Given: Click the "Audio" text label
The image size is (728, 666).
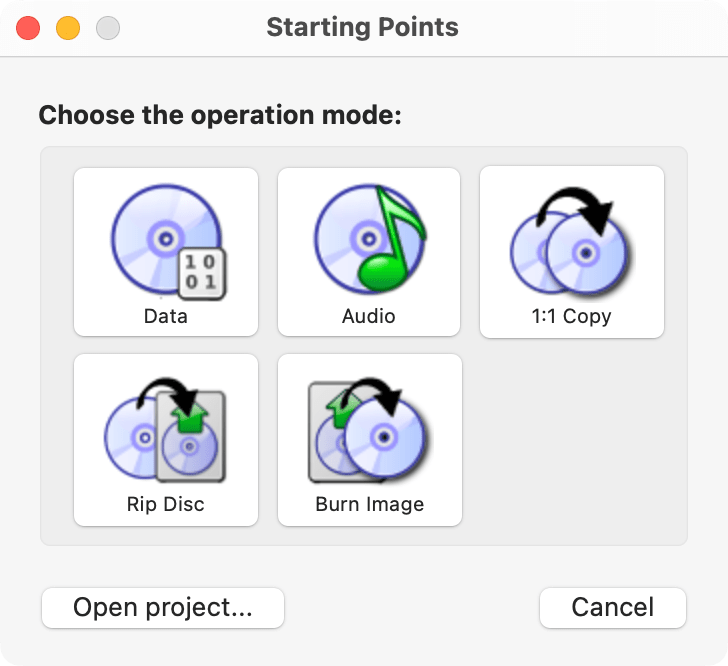Looking at the screenshot, I should 369,317.
